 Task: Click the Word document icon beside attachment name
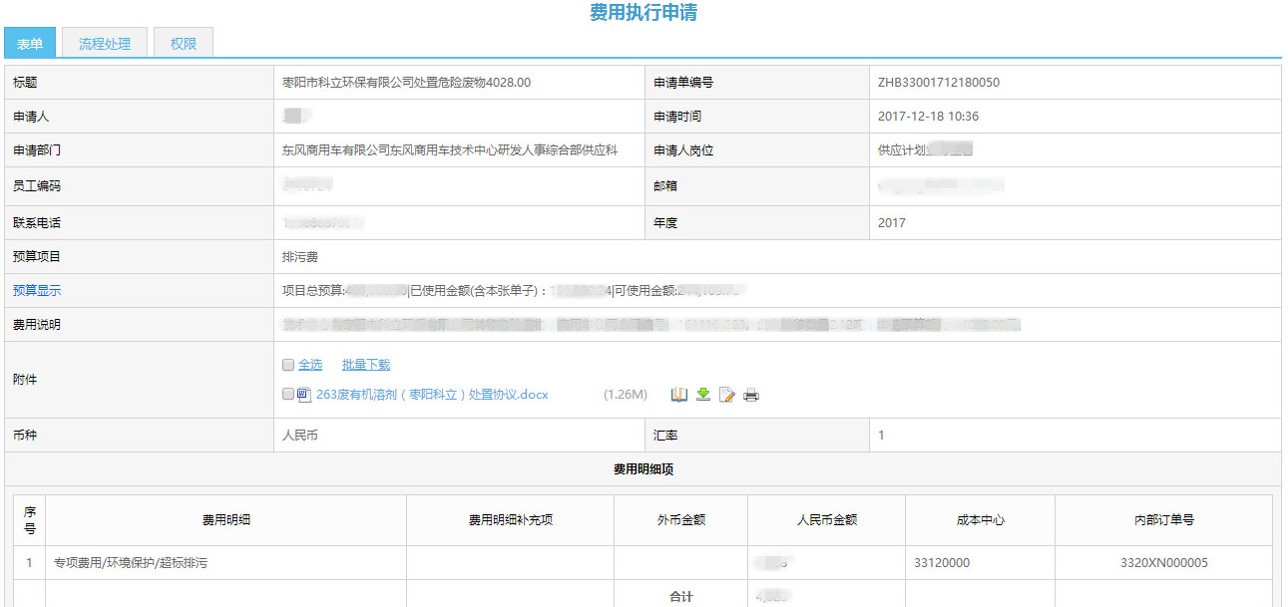(x=304, y=395)
